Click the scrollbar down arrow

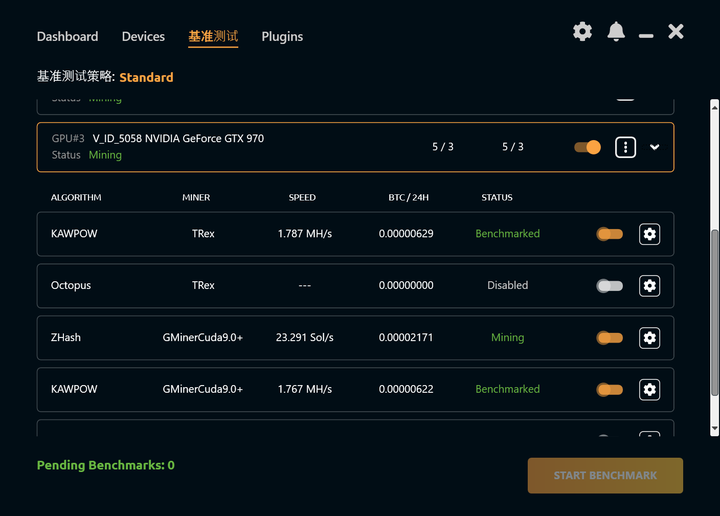pos(714,428)
